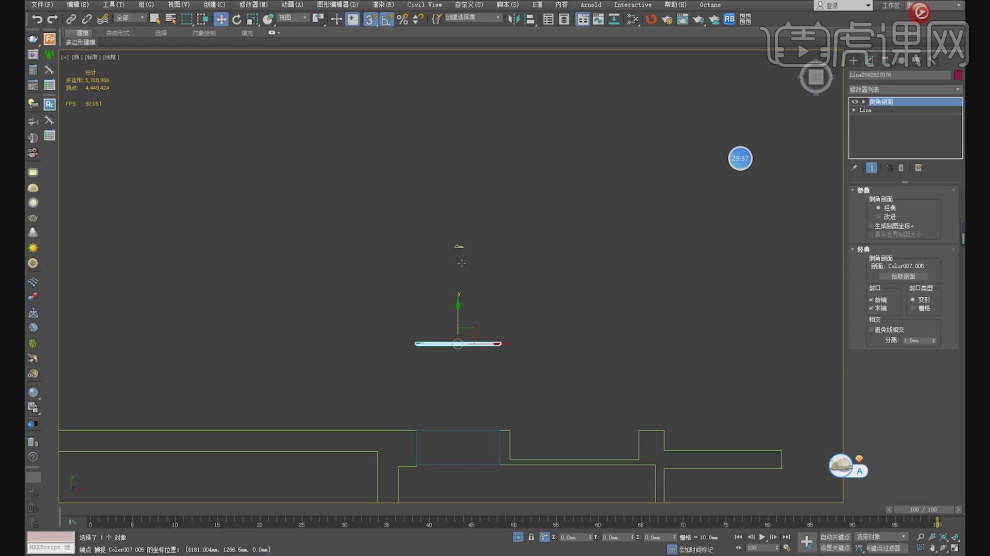Toggle the selection lock padlock icon
This screenshot has height=556, width=990.
(x=530, y=537)
